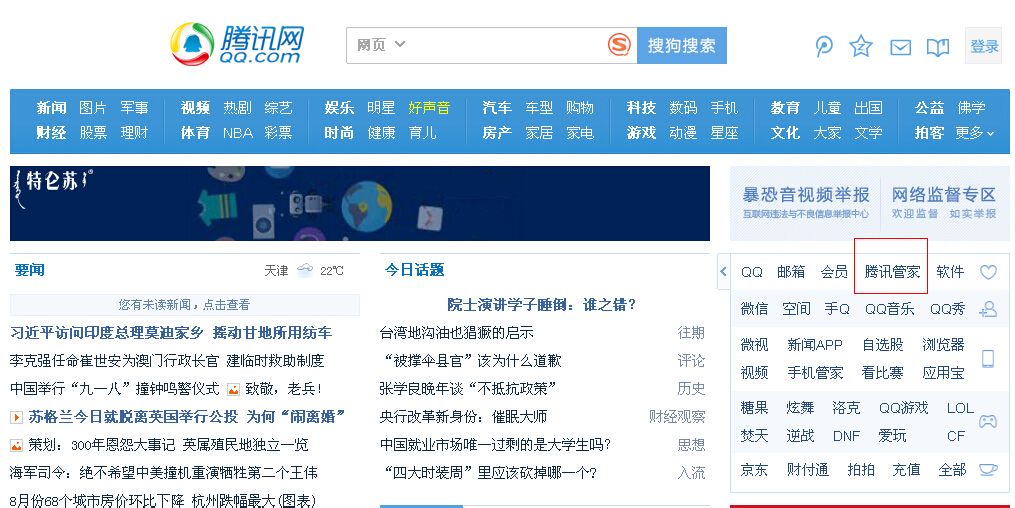Click the 搜狗搜索 search button
1015x508 pixels.
click(682, 45)
